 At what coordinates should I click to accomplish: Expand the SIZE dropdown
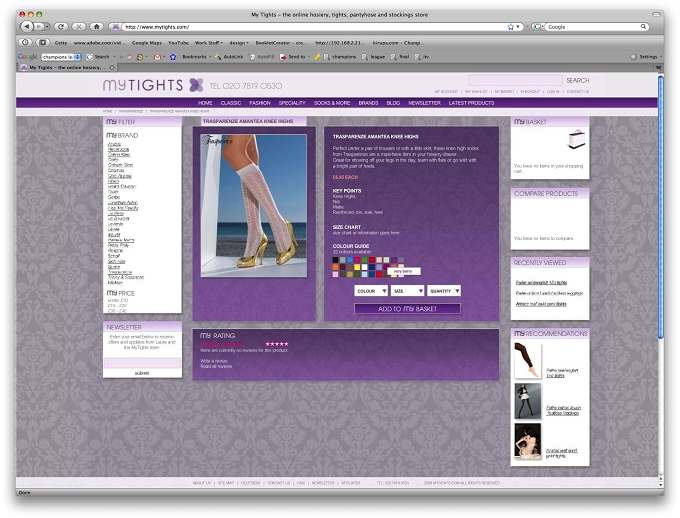407,291
